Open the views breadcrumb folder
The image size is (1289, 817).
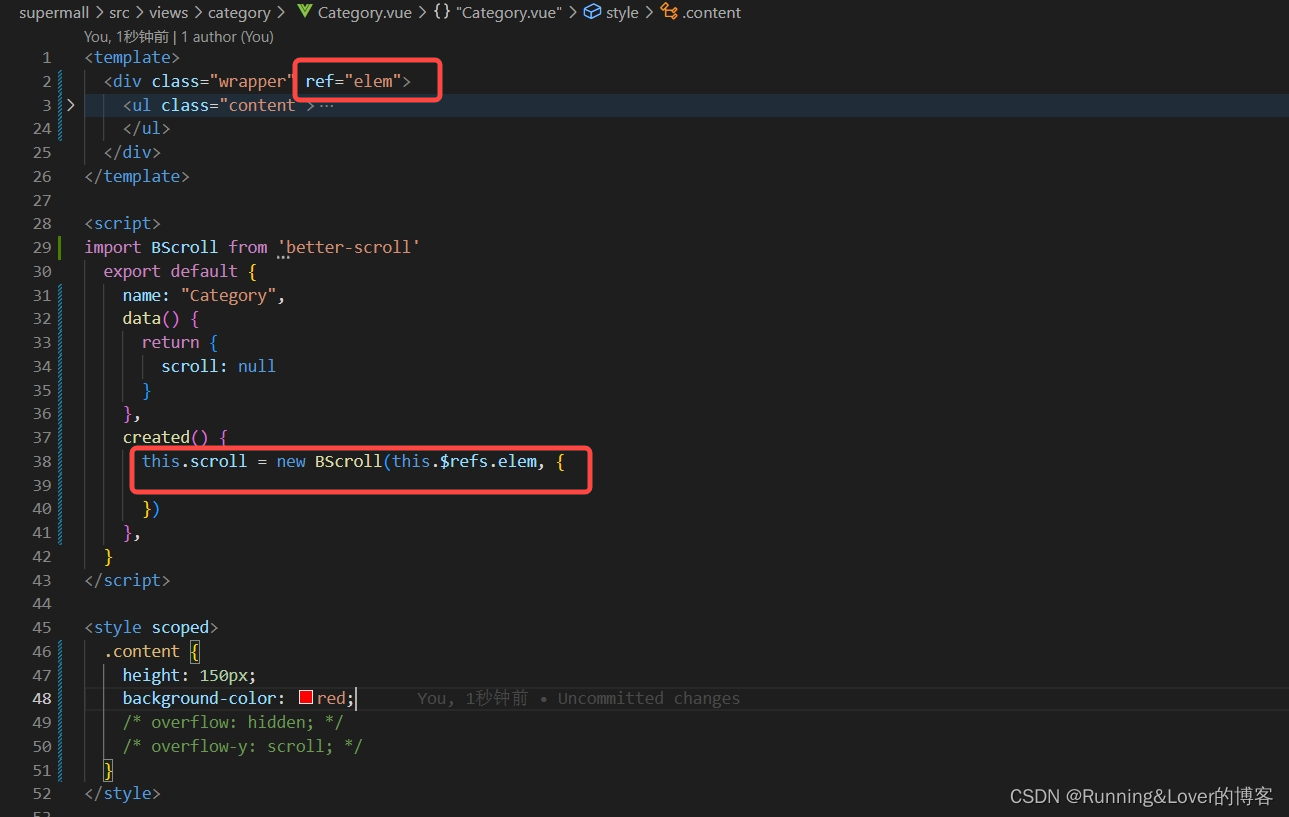pyautogui.click(x=168, y=13)
